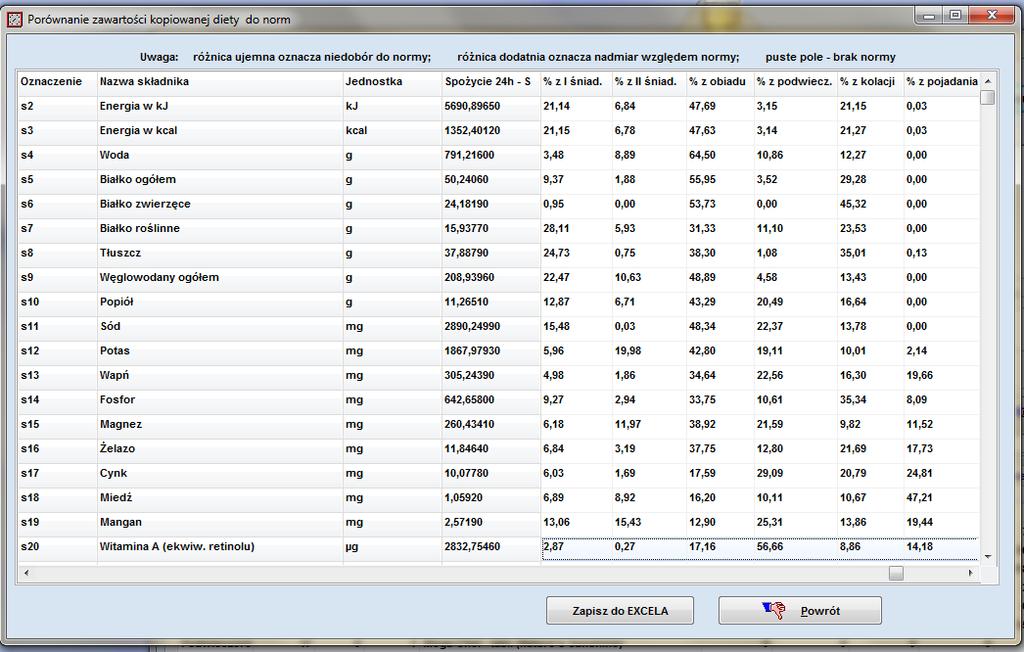Screen dimensions: 1024x652
Task: Click the app icon in the title bar
Action: point(14,20)
